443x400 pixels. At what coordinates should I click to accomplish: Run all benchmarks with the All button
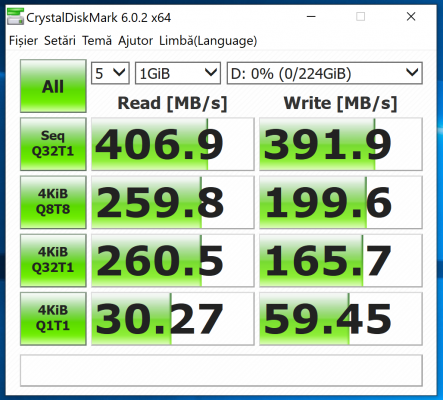[53, 86]
